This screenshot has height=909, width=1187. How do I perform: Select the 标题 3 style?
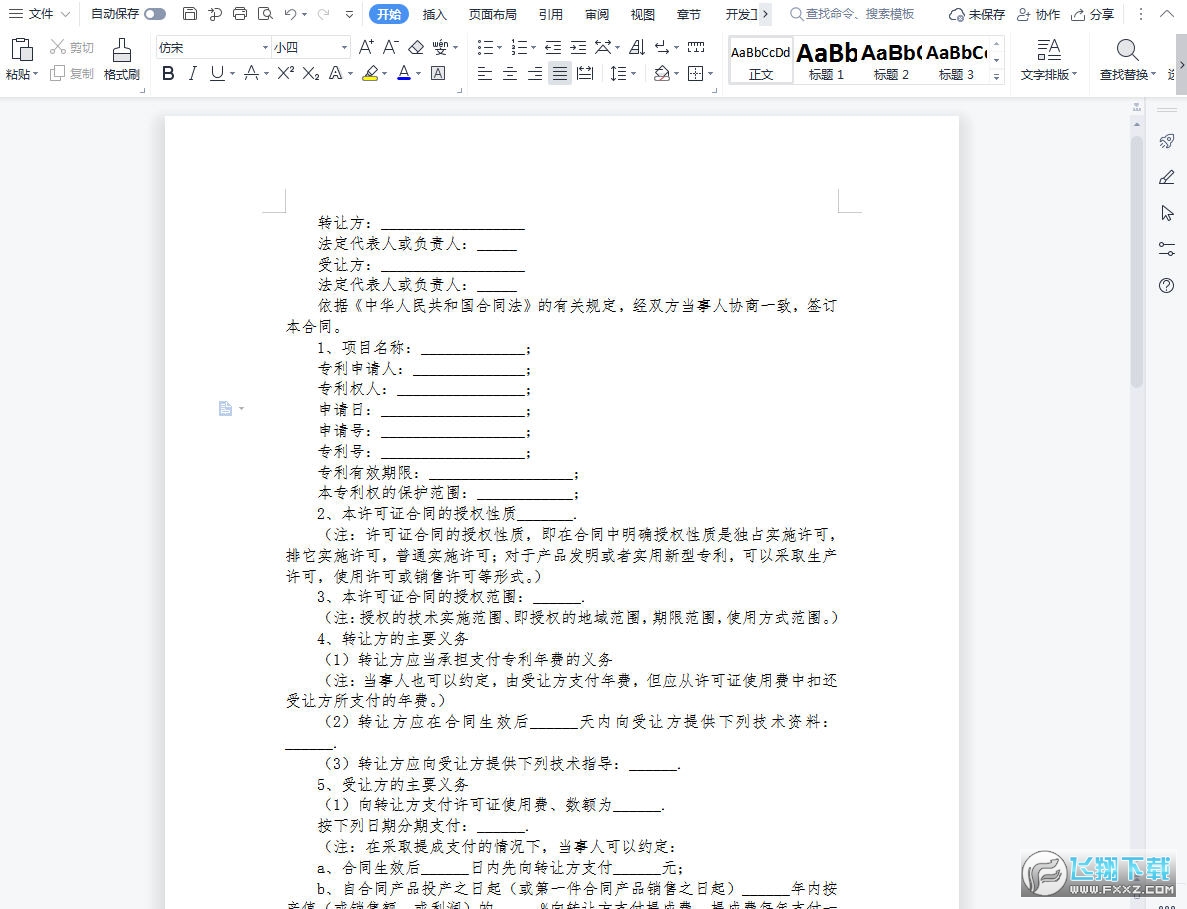pyautogui.click(x=956, y=60)
